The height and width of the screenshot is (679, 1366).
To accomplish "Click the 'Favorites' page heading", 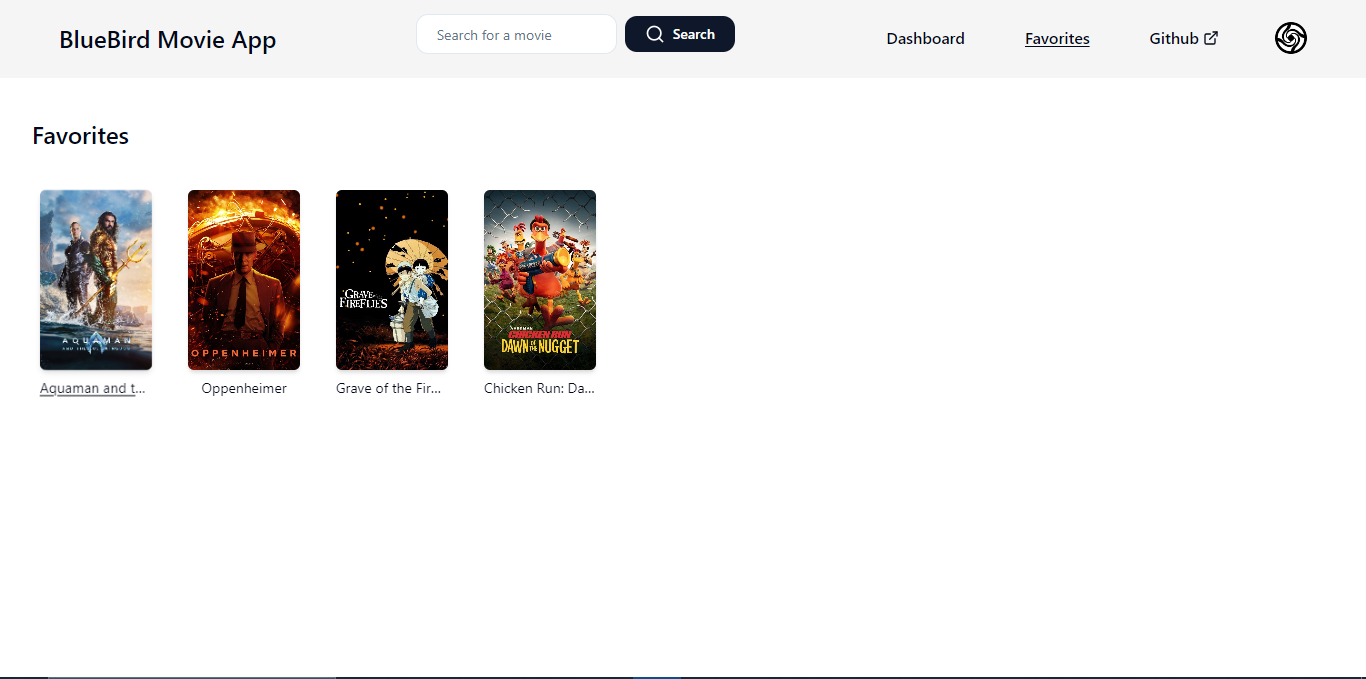I will click(x=80, y=135).
